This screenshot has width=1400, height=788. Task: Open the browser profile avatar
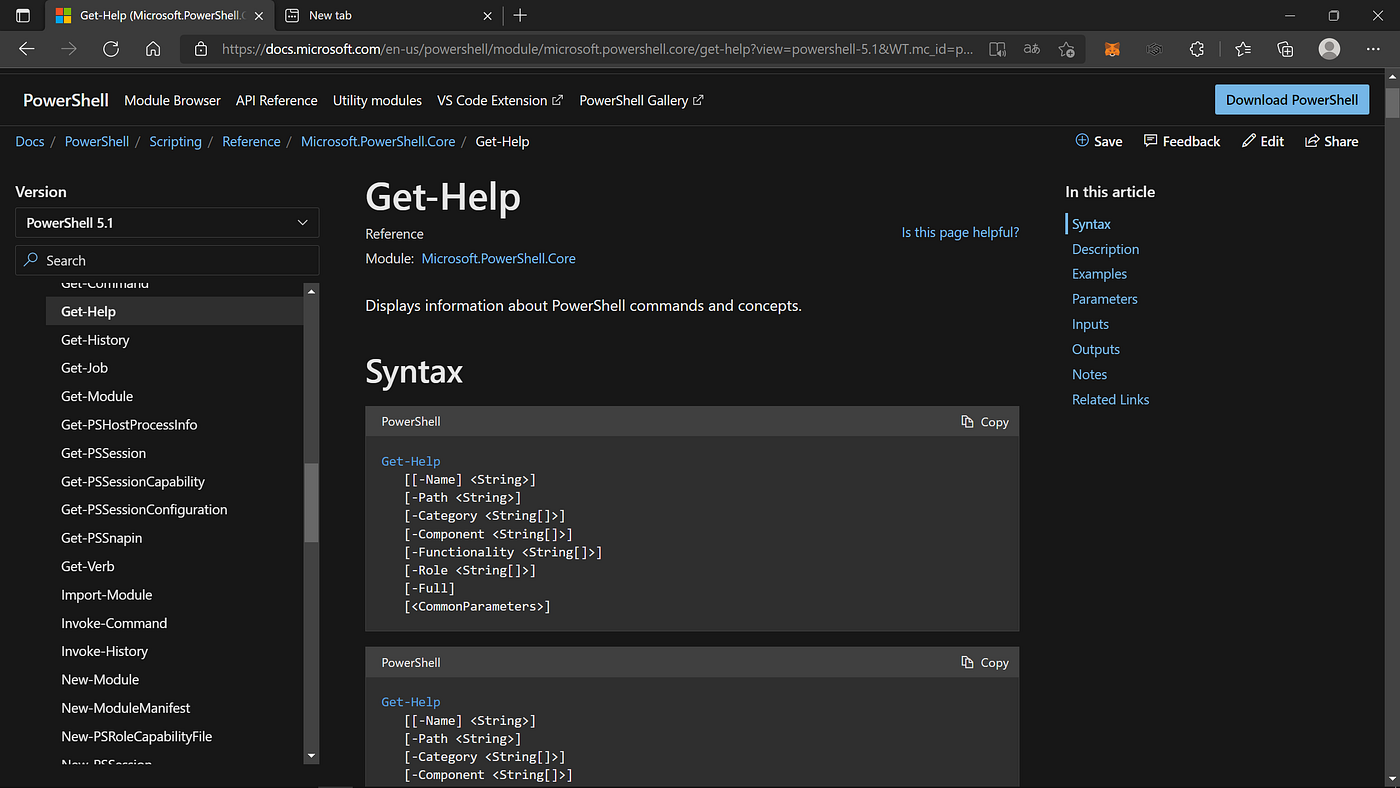(1329, 48)
